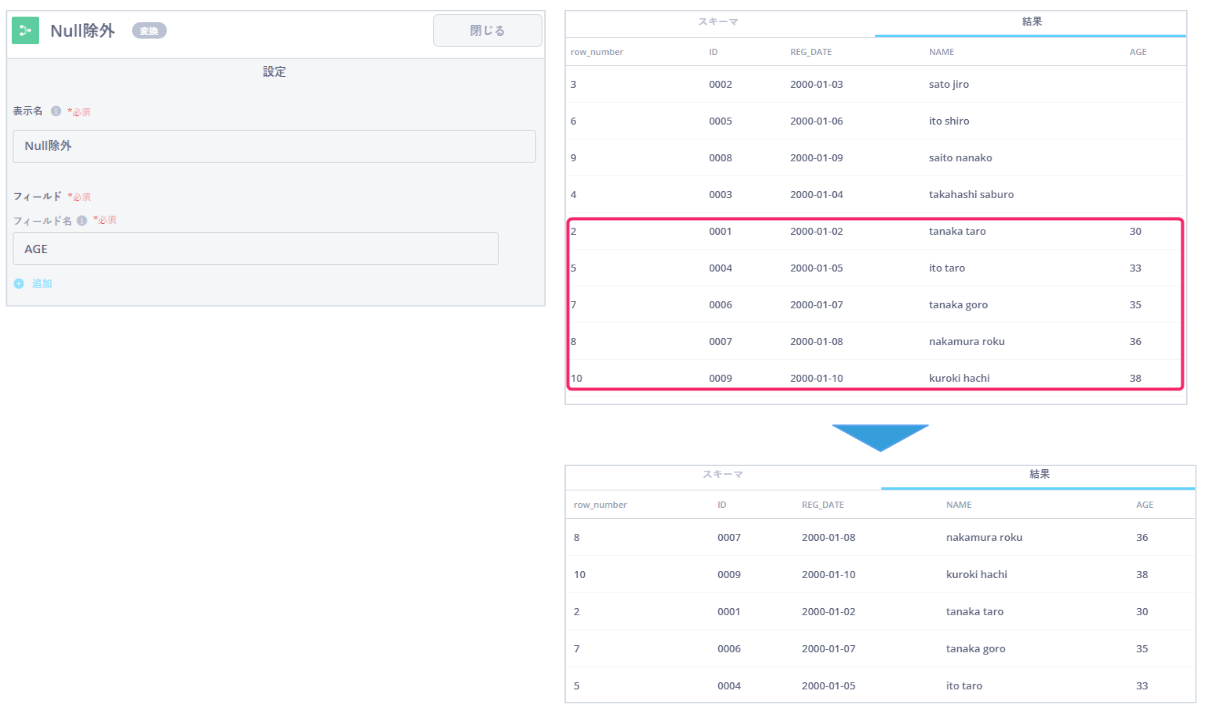Open the フィールド名 field showing AGE

[x=255, y=249]
